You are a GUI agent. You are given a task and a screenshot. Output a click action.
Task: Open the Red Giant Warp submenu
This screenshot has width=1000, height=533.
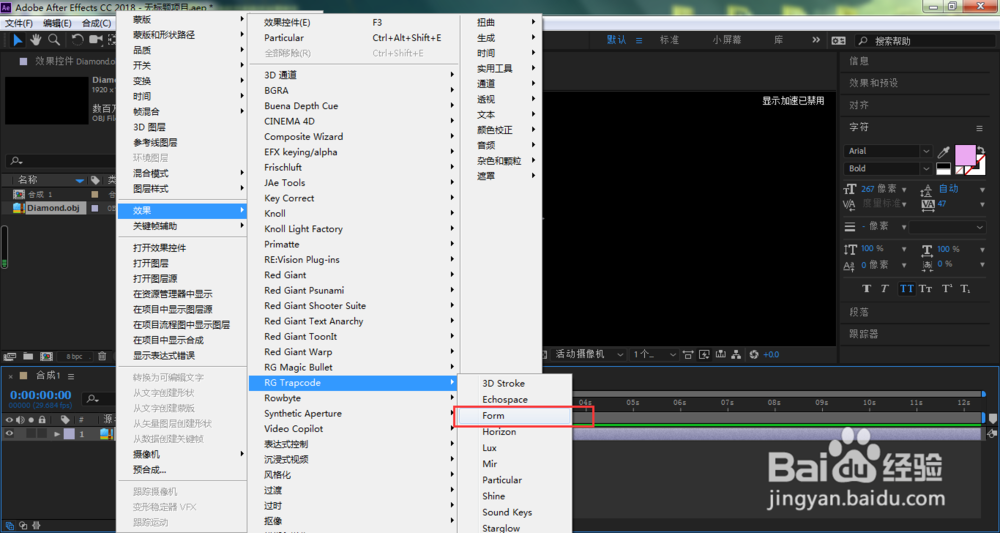[353, 352]
